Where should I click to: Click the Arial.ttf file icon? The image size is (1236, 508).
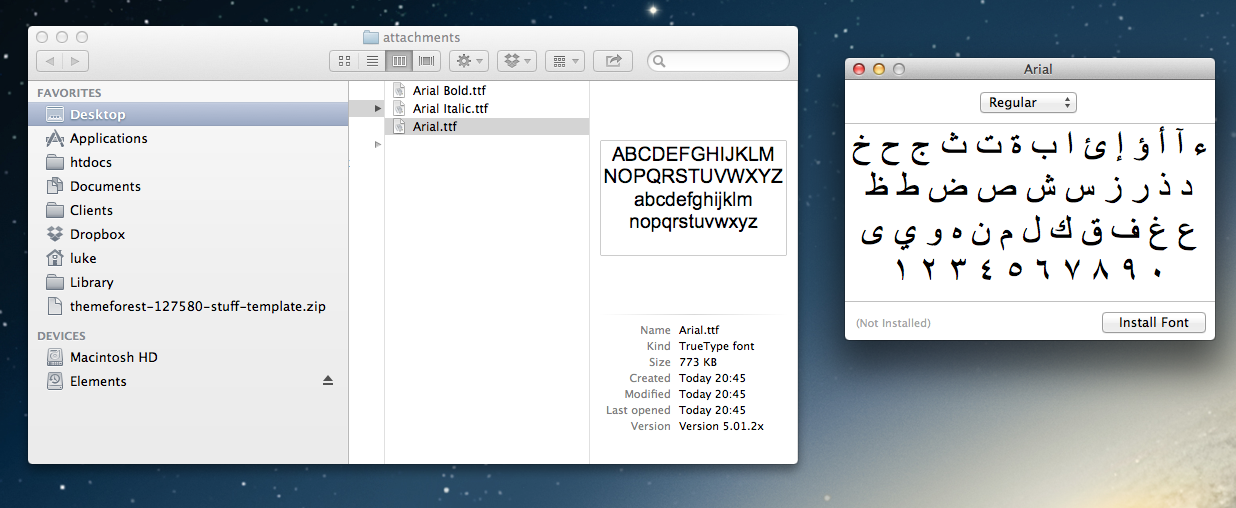(399, 126)
